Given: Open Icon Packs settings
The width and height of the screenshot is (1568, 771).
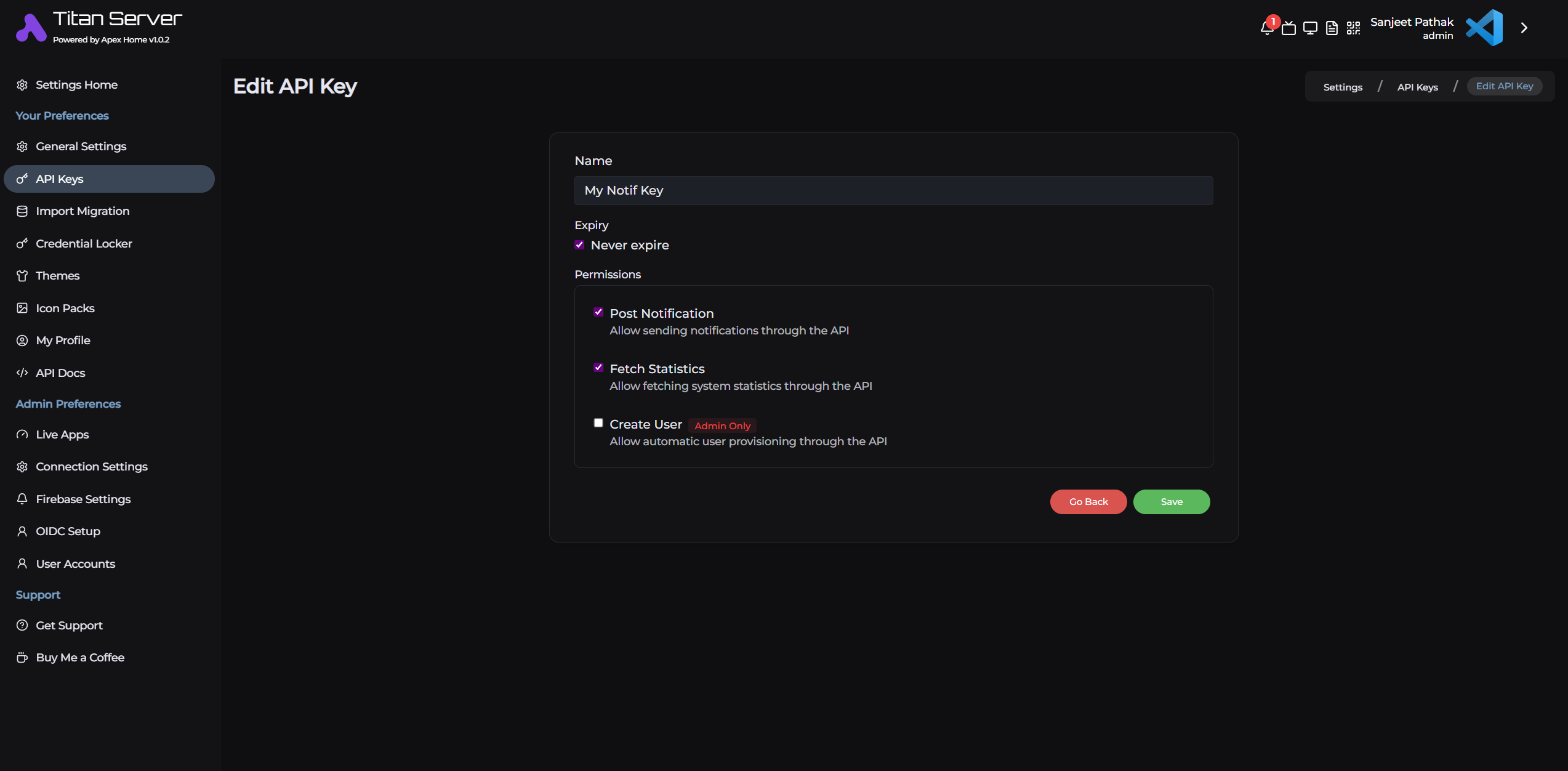Looking at the screenshot, I should [x=65, y=308].
